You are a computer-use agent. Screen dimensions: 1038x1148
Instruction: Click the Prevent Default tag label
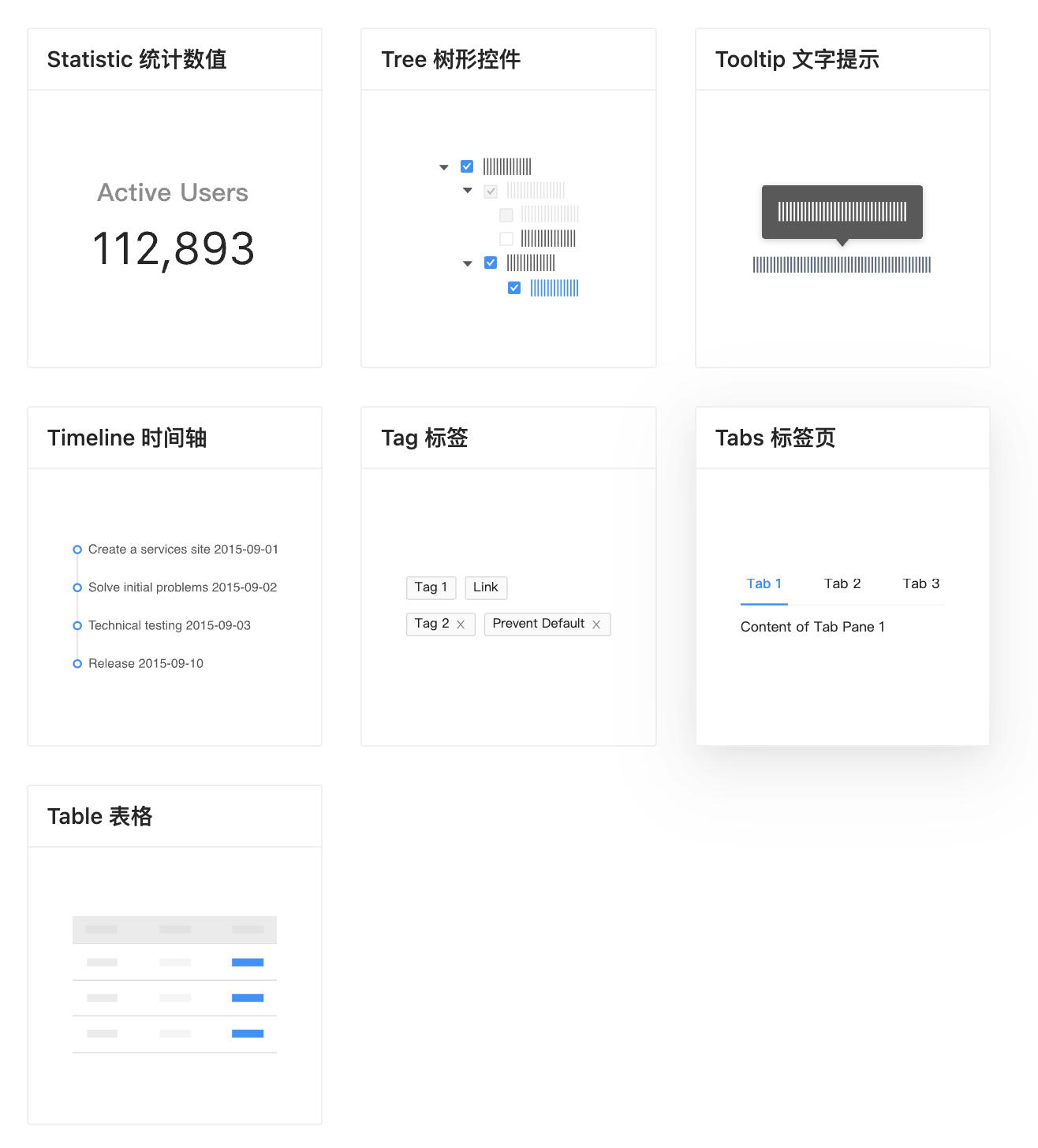point(539,624)
